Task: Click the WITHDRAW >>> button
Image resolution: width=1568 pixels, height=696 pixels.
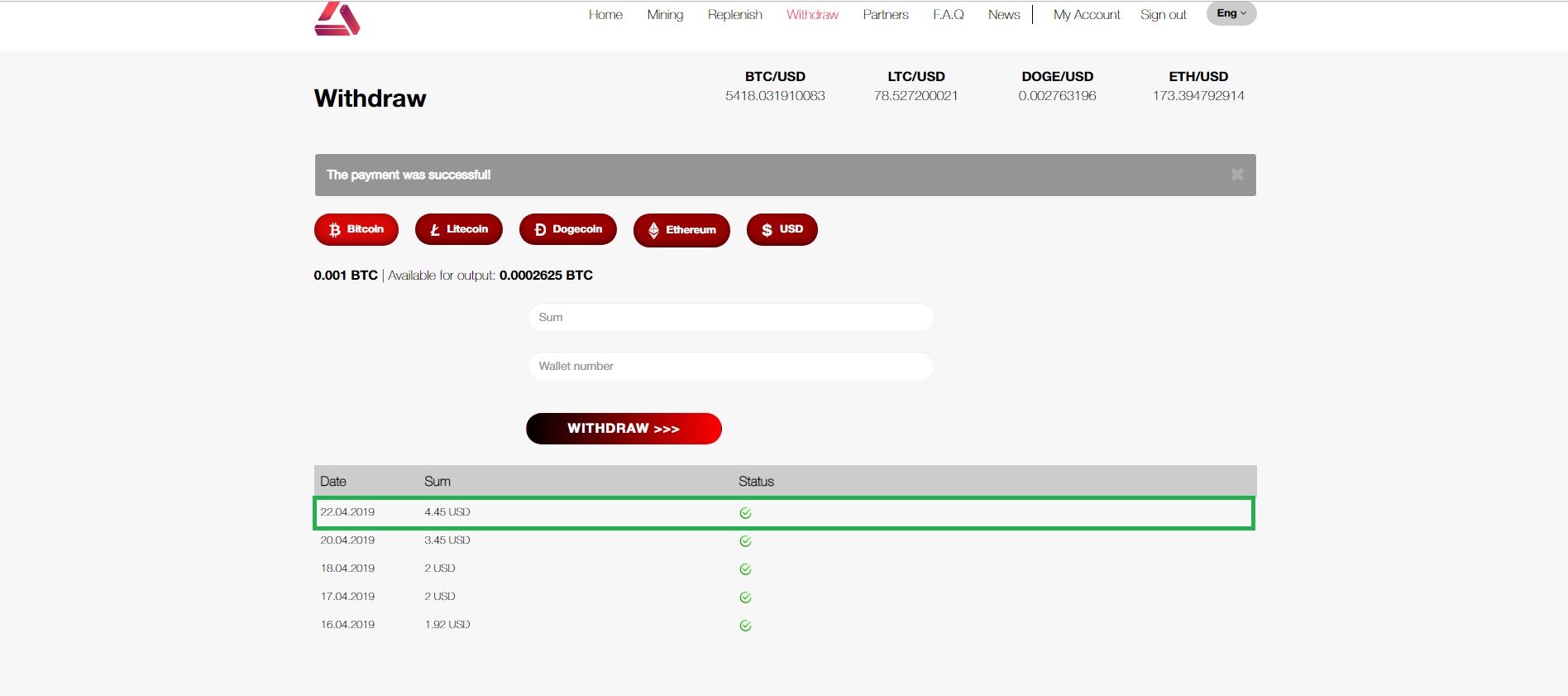Action: click(624, 429)
